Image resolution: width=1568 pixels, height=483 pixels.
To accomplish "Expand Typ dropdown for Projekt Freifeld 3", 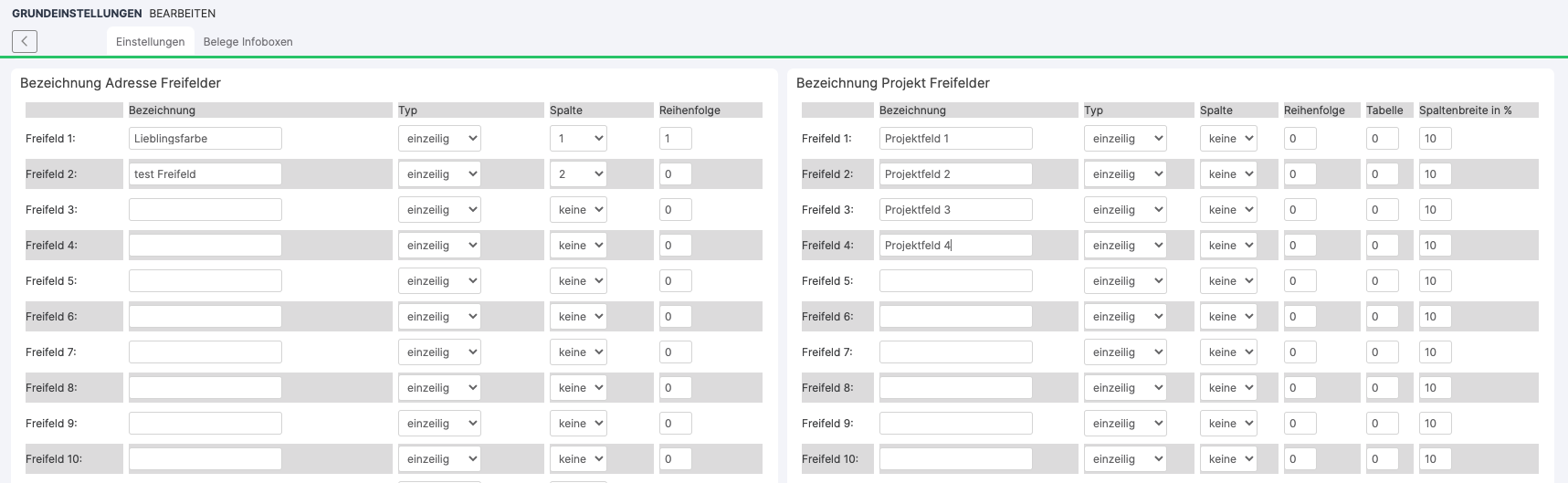I will click(x=1125, y=210).
